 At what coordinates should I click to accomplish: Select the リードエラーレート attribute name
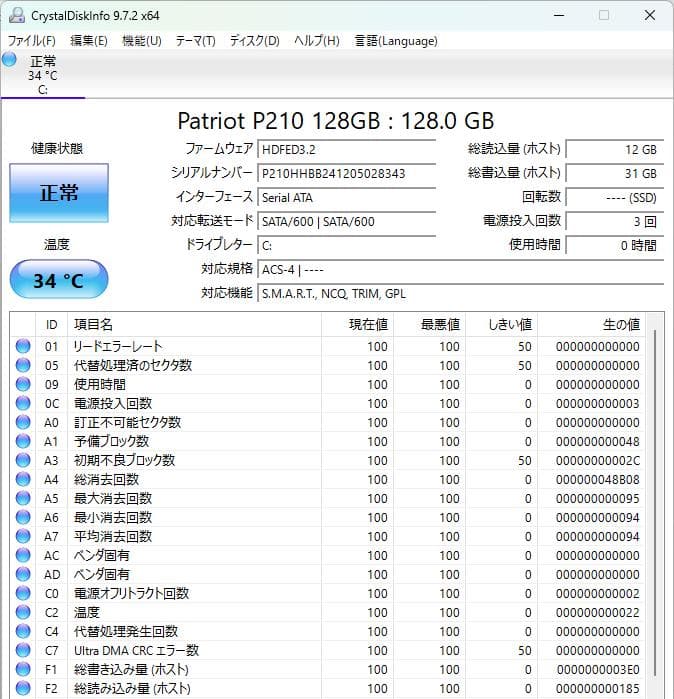click(x=118, y=346)
